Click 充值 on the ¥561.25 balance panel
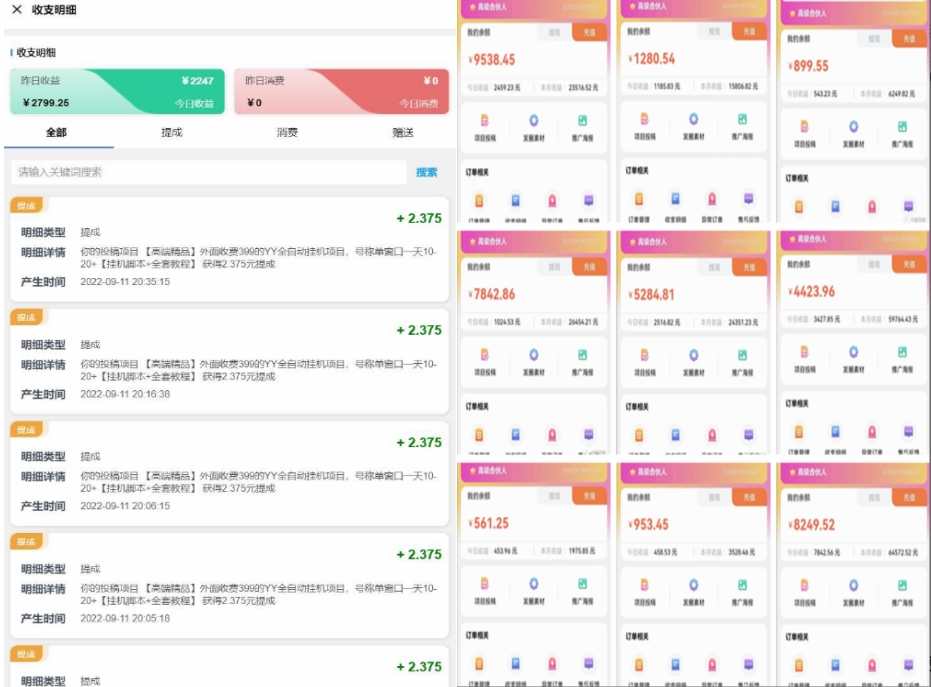The width and height of the screenshot is (931, 687). (589, 496)
